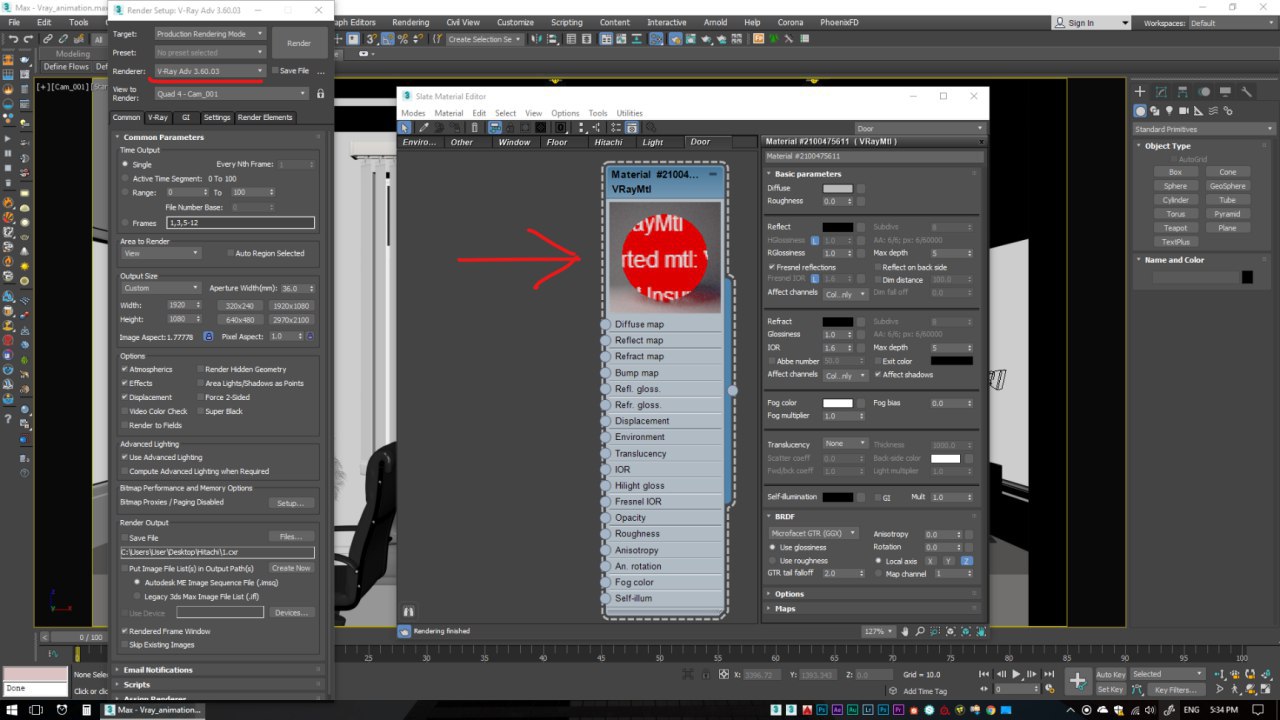The height and width of the screenshot is (720, 1280).
Task: Play the animation
Action: 1016,674
